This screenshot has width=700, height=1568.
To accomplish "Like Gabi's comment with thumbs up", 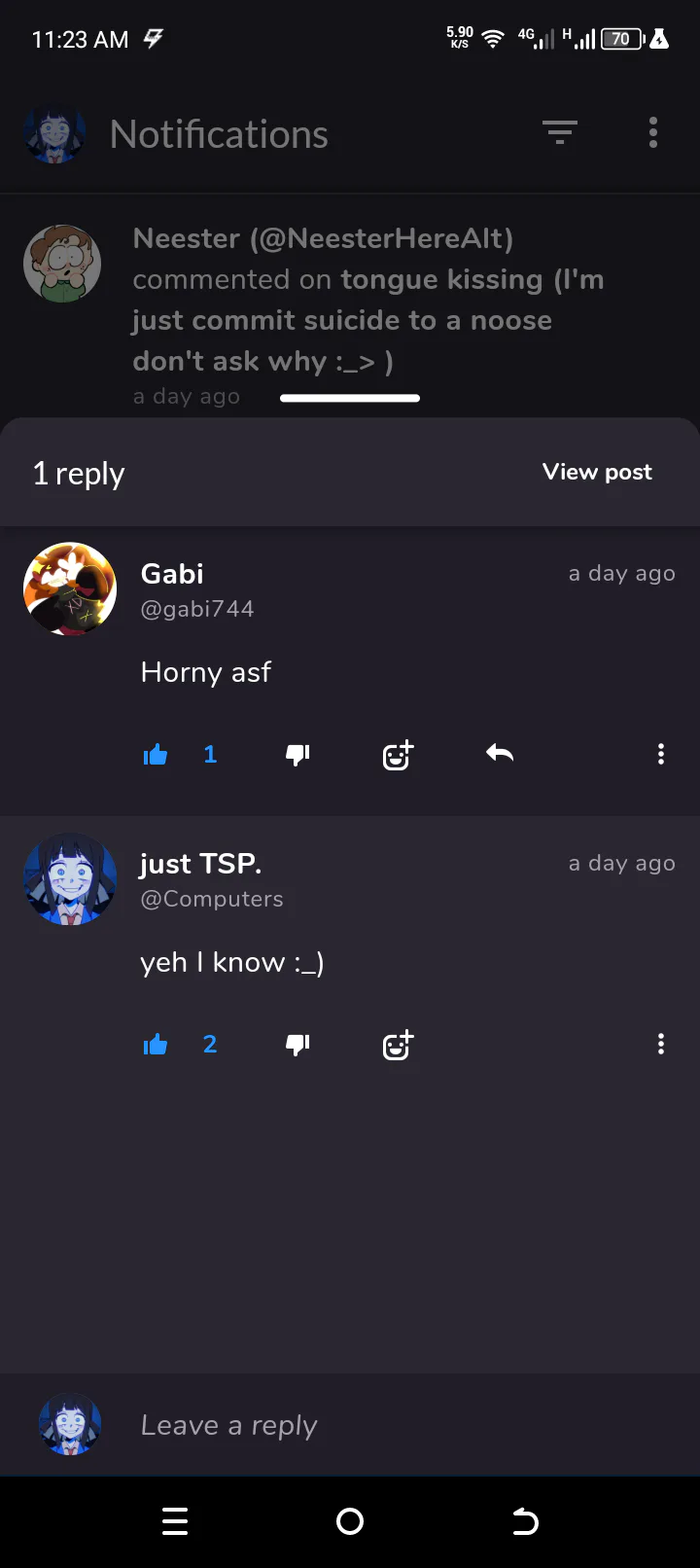I will [x=156, y=754].
